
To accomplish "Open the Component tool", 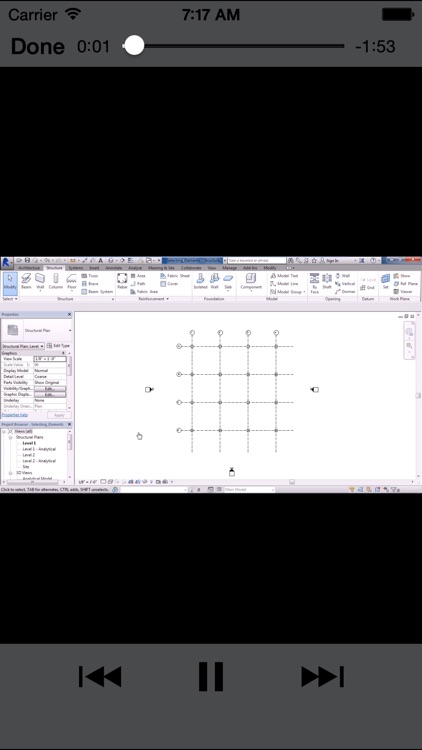I will (251, 282).
